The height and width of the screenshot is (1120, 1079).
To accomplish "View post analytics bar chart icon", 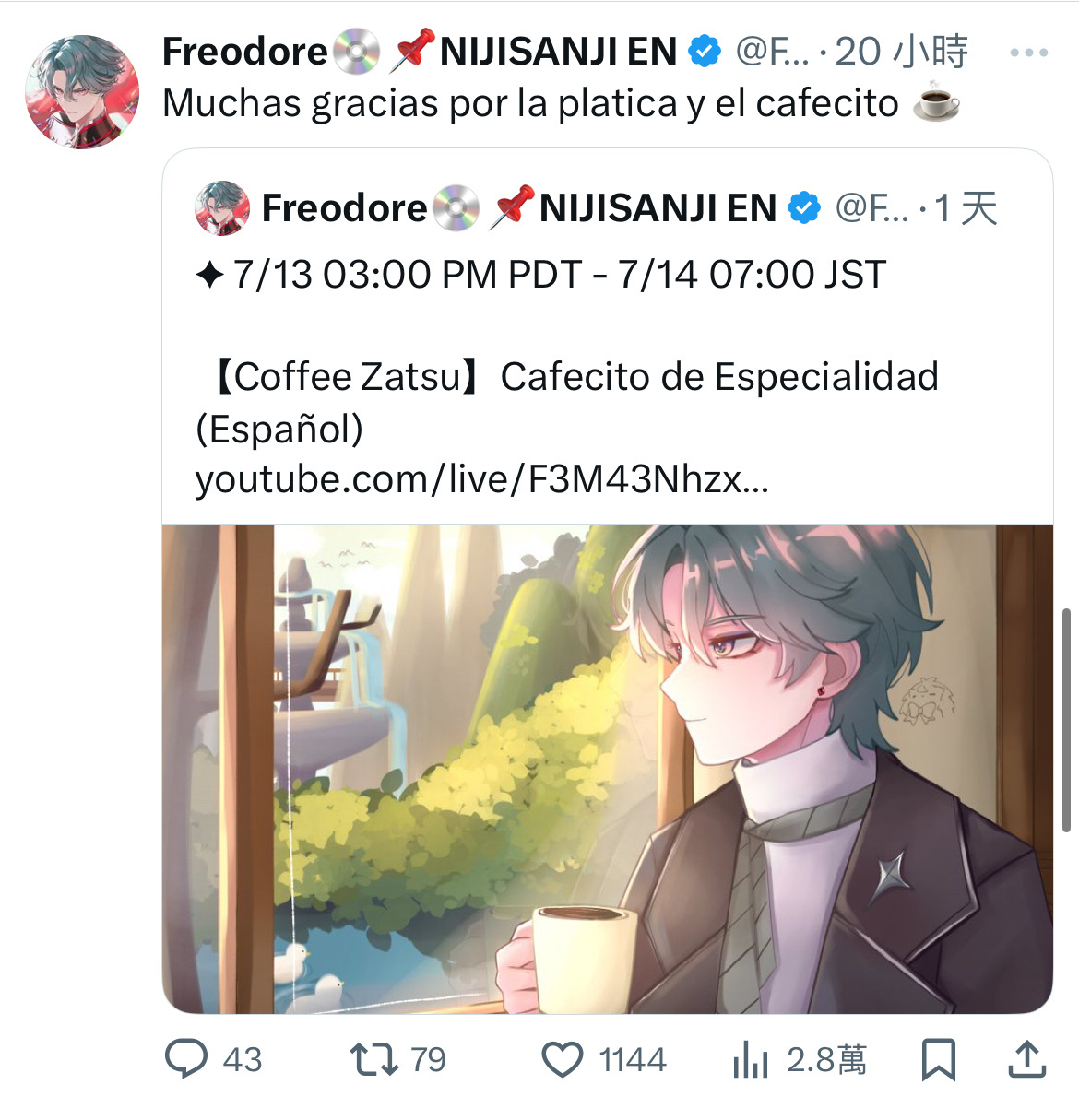I will click(750, 1059).
